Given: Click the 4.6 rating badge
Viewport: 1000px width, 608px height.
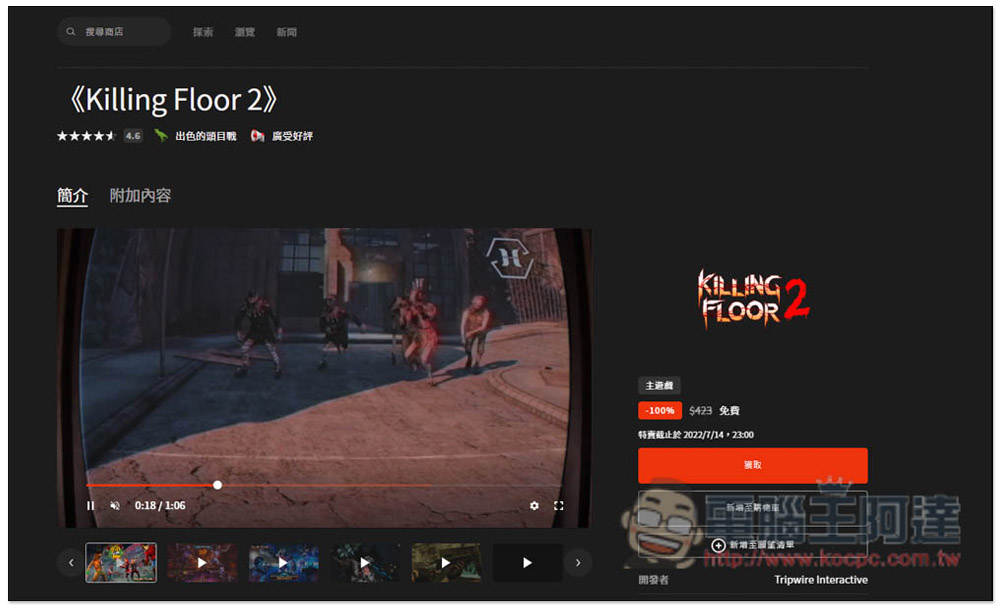Looking at the screenshot, I should [x=133, y=136].
